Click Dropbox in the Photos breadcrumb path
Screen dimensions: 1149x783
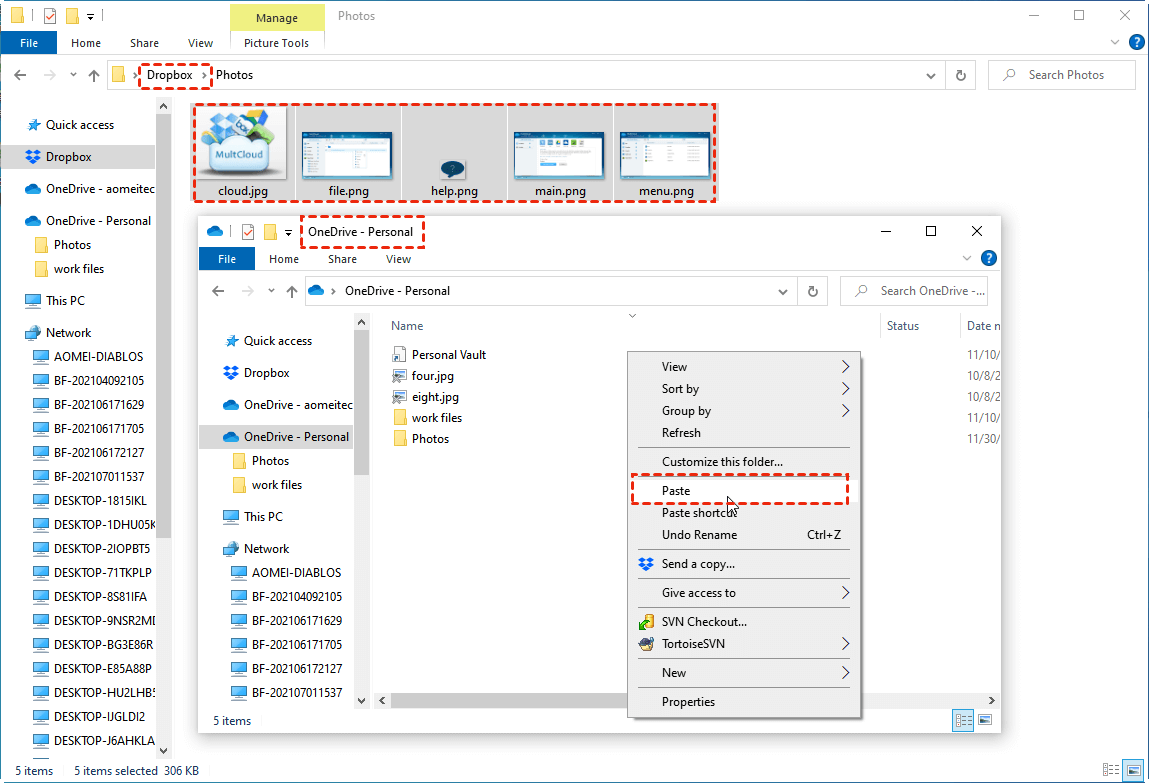pos(169,75)
